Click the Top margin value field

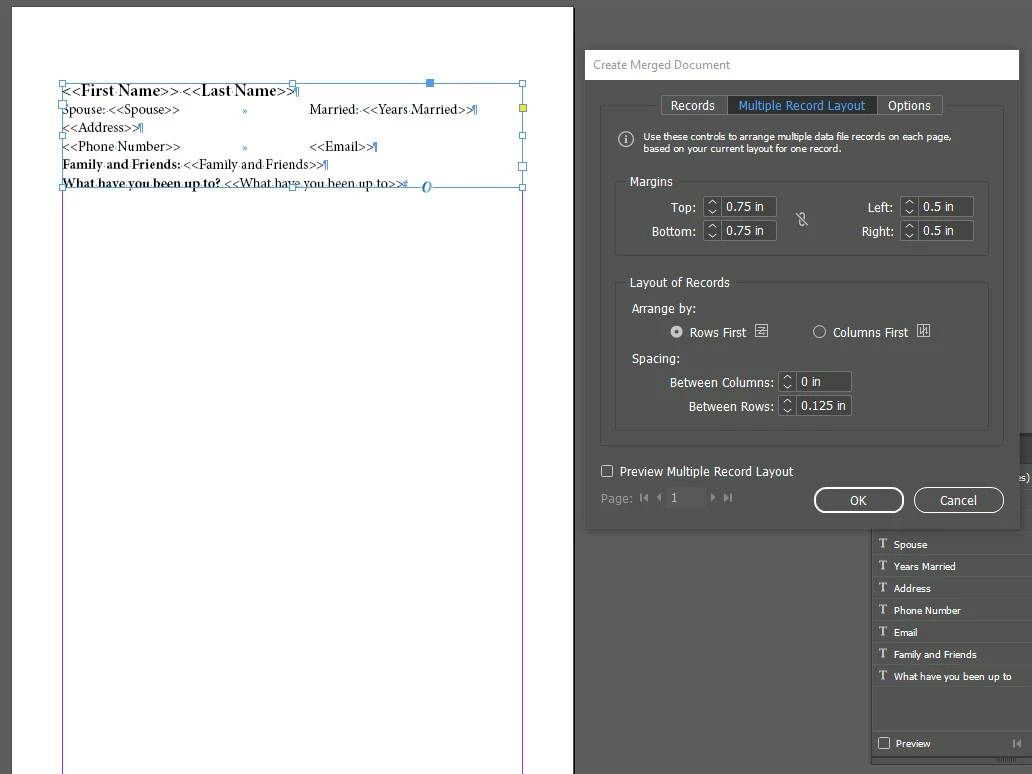pos(748,207)
